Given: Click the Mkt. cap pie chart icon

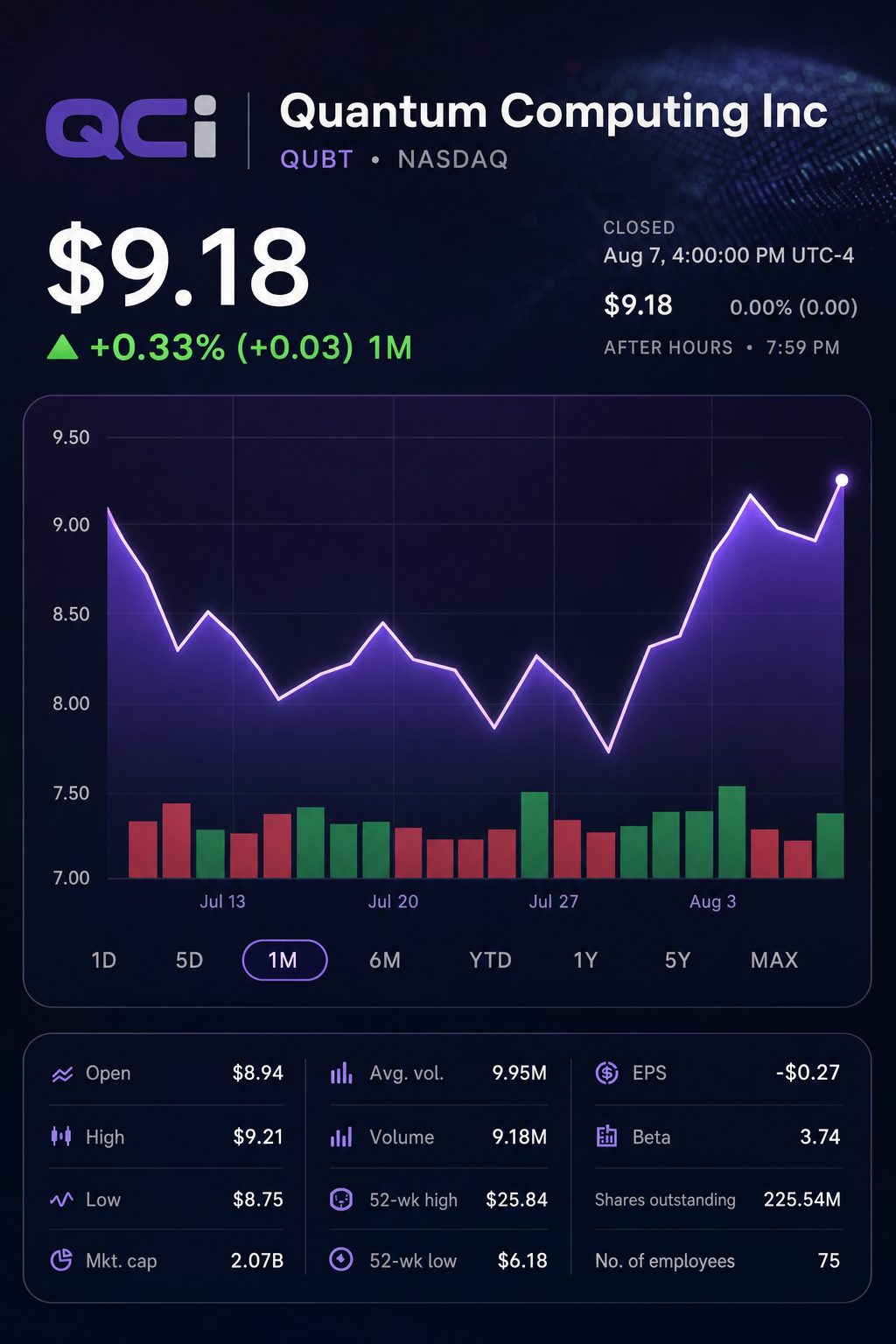Looking at the screenshot, I should click(61, 1260).
